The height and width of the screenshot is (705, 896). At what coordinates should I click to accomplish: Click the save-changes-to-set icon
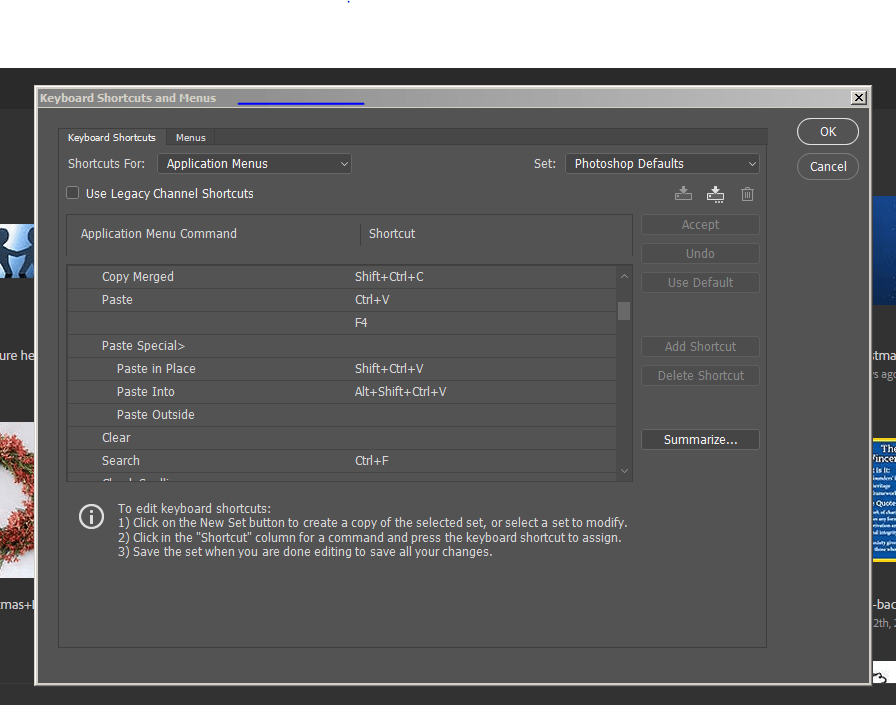(683, 194)
